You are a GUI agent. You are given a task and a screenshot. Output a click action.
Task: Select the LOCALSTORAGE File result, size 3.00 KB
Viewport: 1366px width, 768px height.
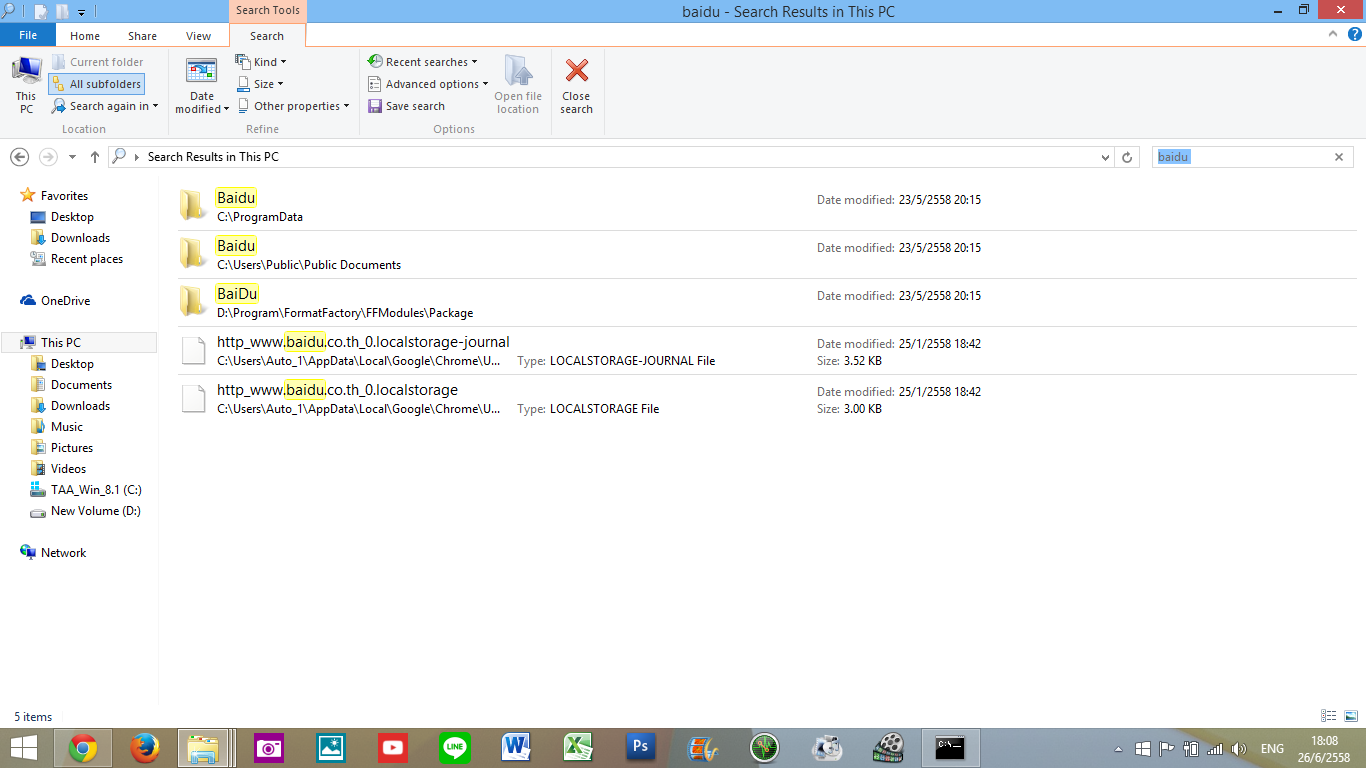tap(767, 399)
